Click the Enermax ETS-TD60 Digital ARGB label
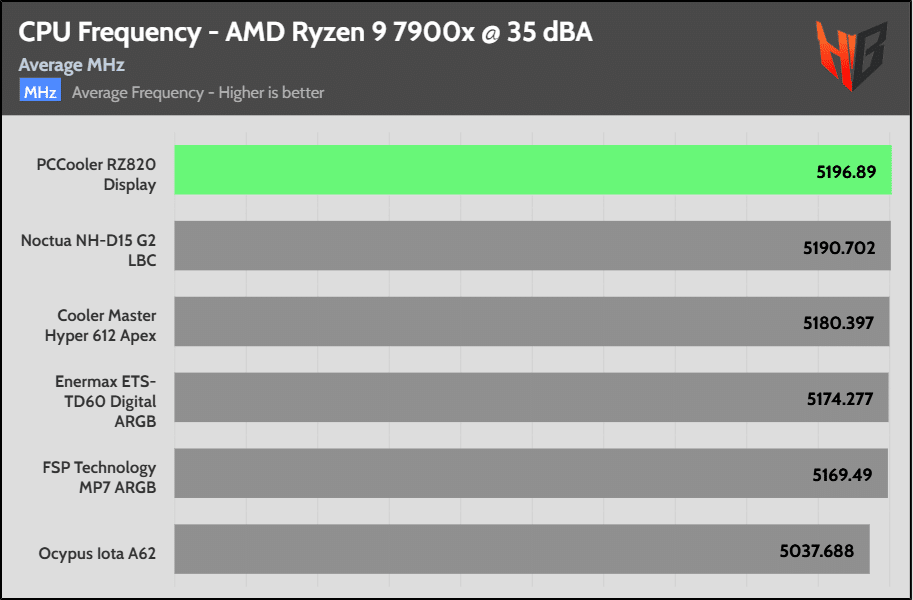Image resolution: width=913 pixels, height=600 pixels. (x=105, y=401)
